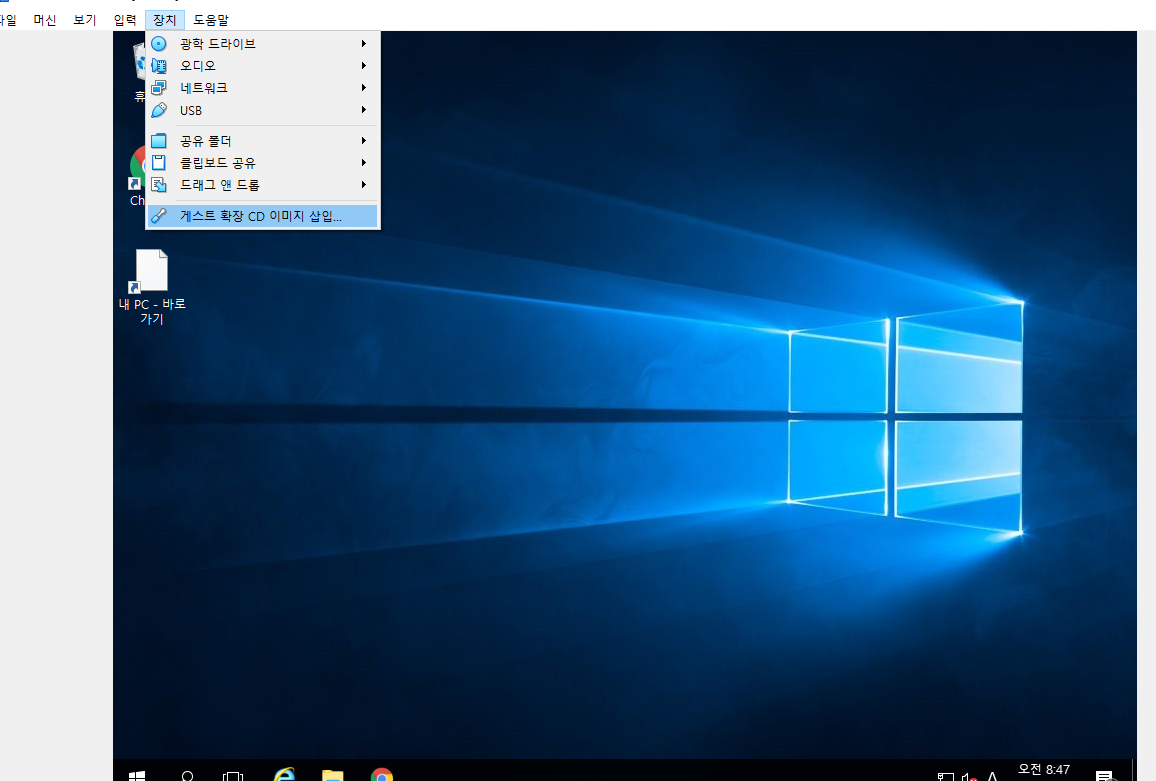Click the taskbar search magnifier icon
This screenshot has height=781, width=1156.
187,776
